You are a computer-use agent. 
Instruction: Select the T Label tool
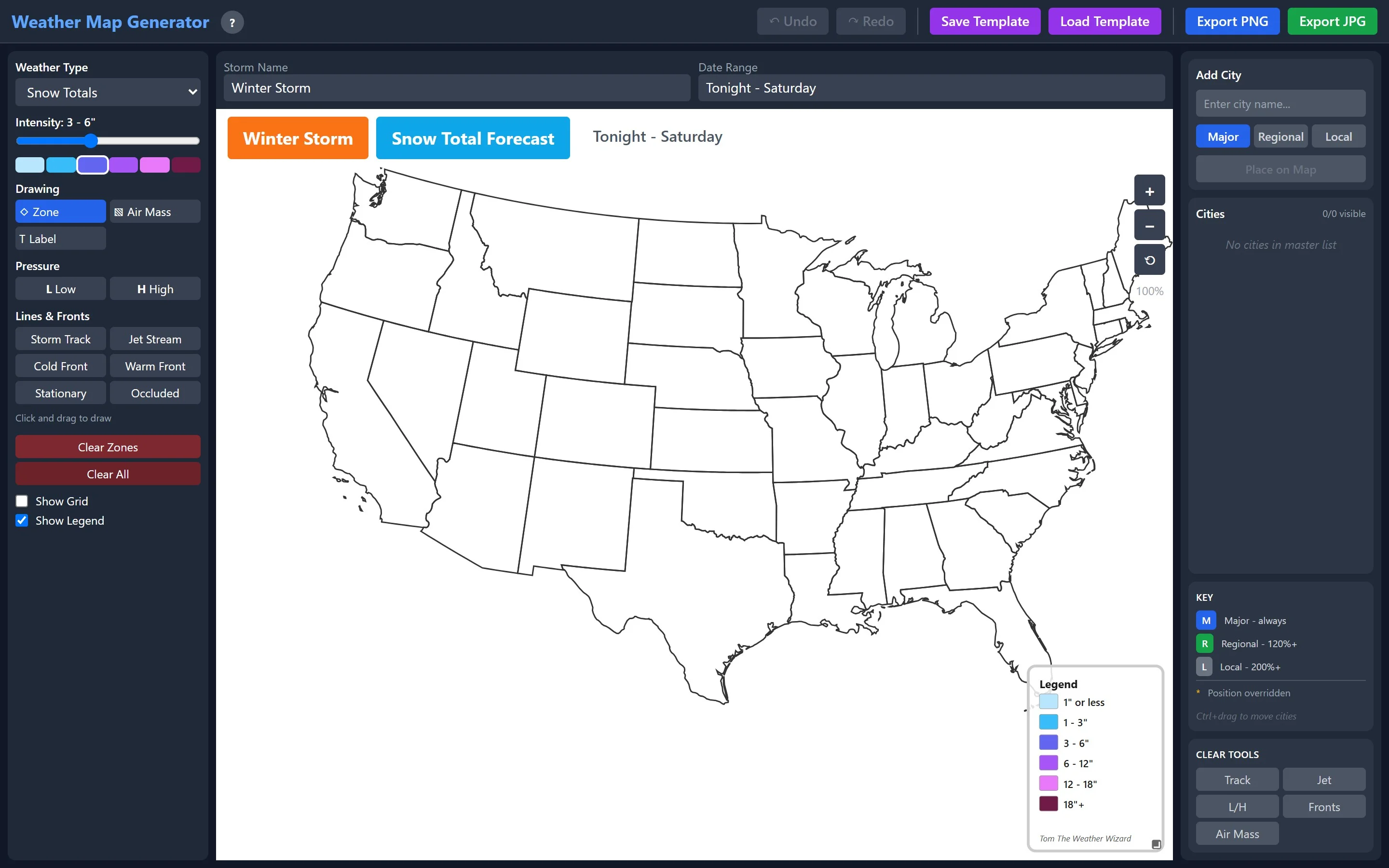[60, 239]
